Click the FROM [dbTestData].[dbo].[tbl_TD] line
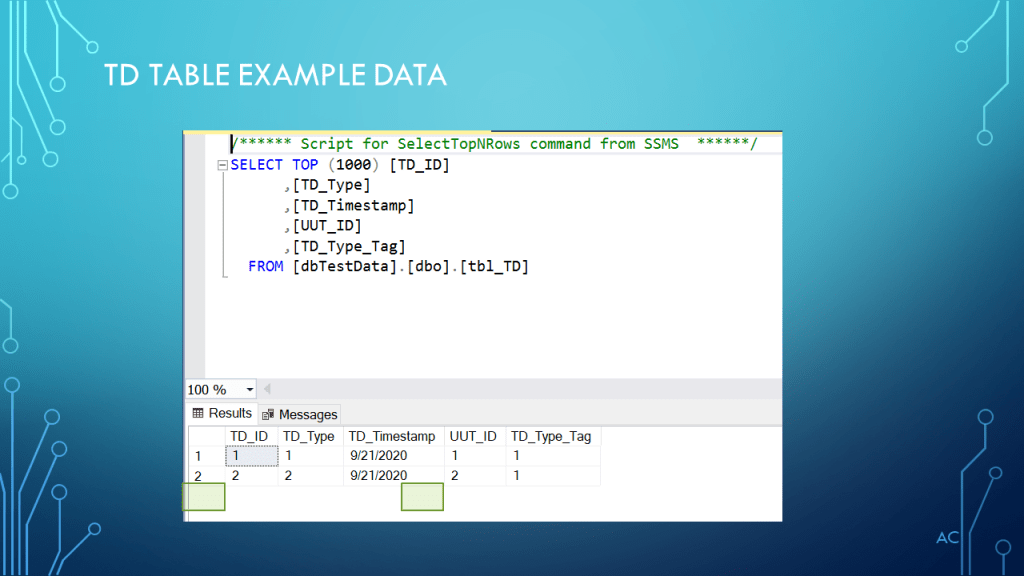This screenshot has width=1024, height=576. 388,266
